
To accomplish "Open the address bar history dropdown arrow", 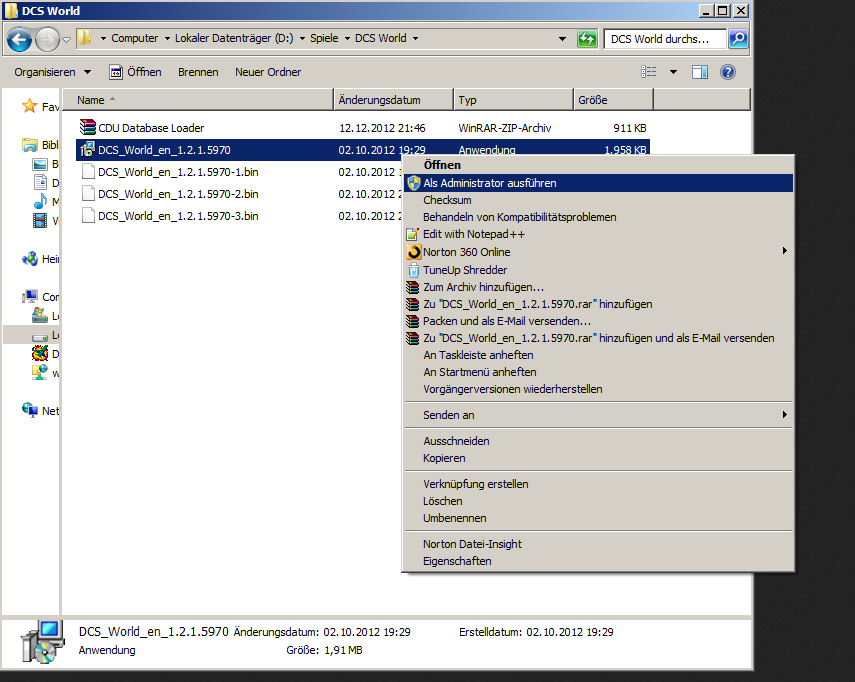I will (x=562, y=39).
